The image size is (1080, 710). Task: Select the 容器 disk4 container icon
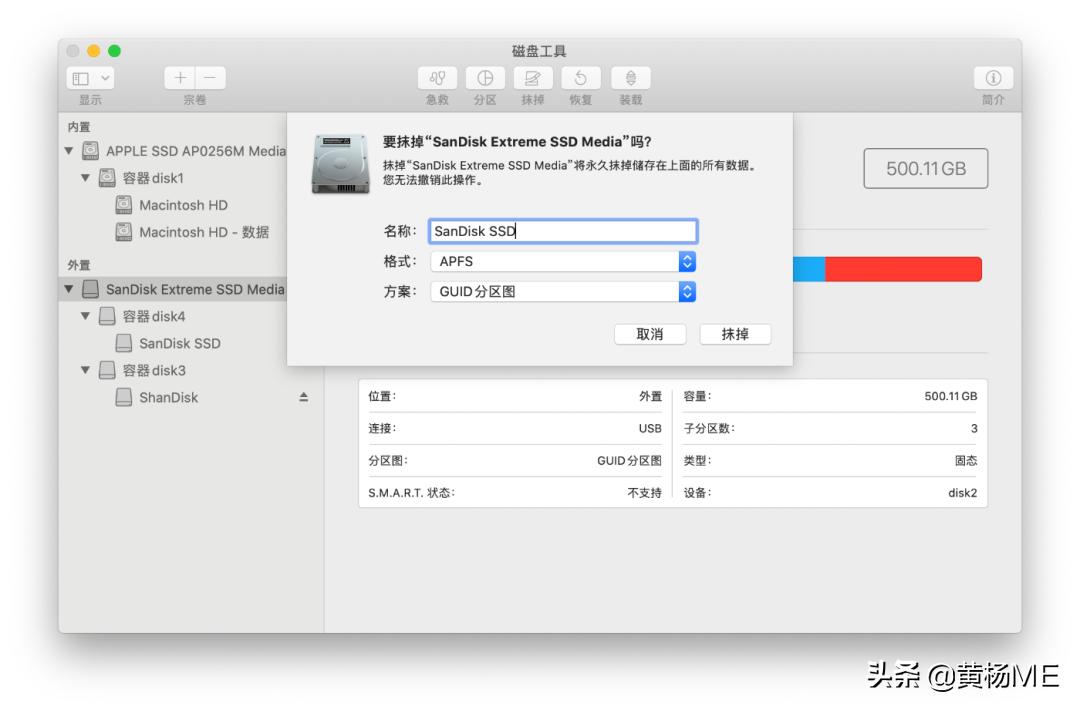(x=107, y=316)
